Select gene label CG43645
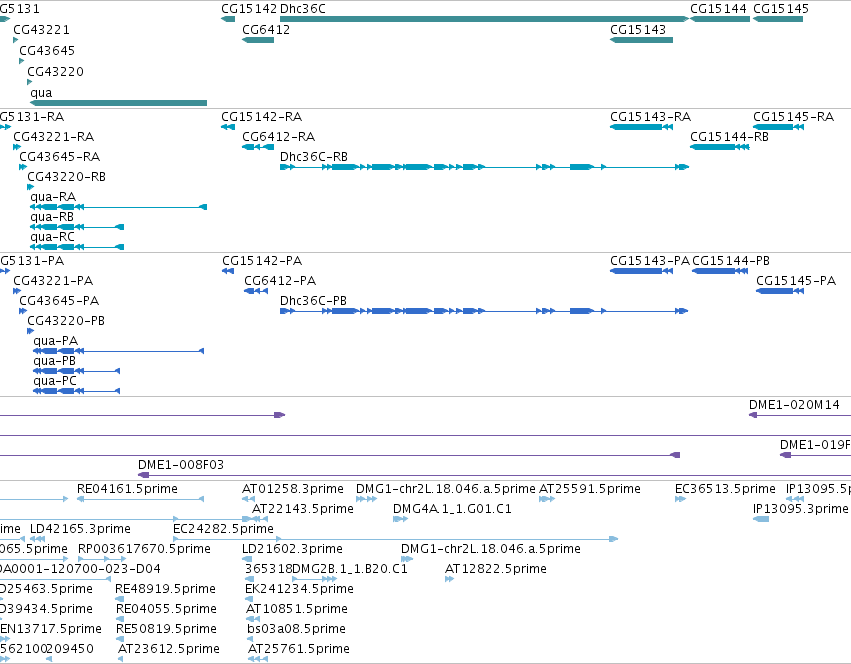The width and height of the screenshot is (851, 664). (x=47, y=51)
